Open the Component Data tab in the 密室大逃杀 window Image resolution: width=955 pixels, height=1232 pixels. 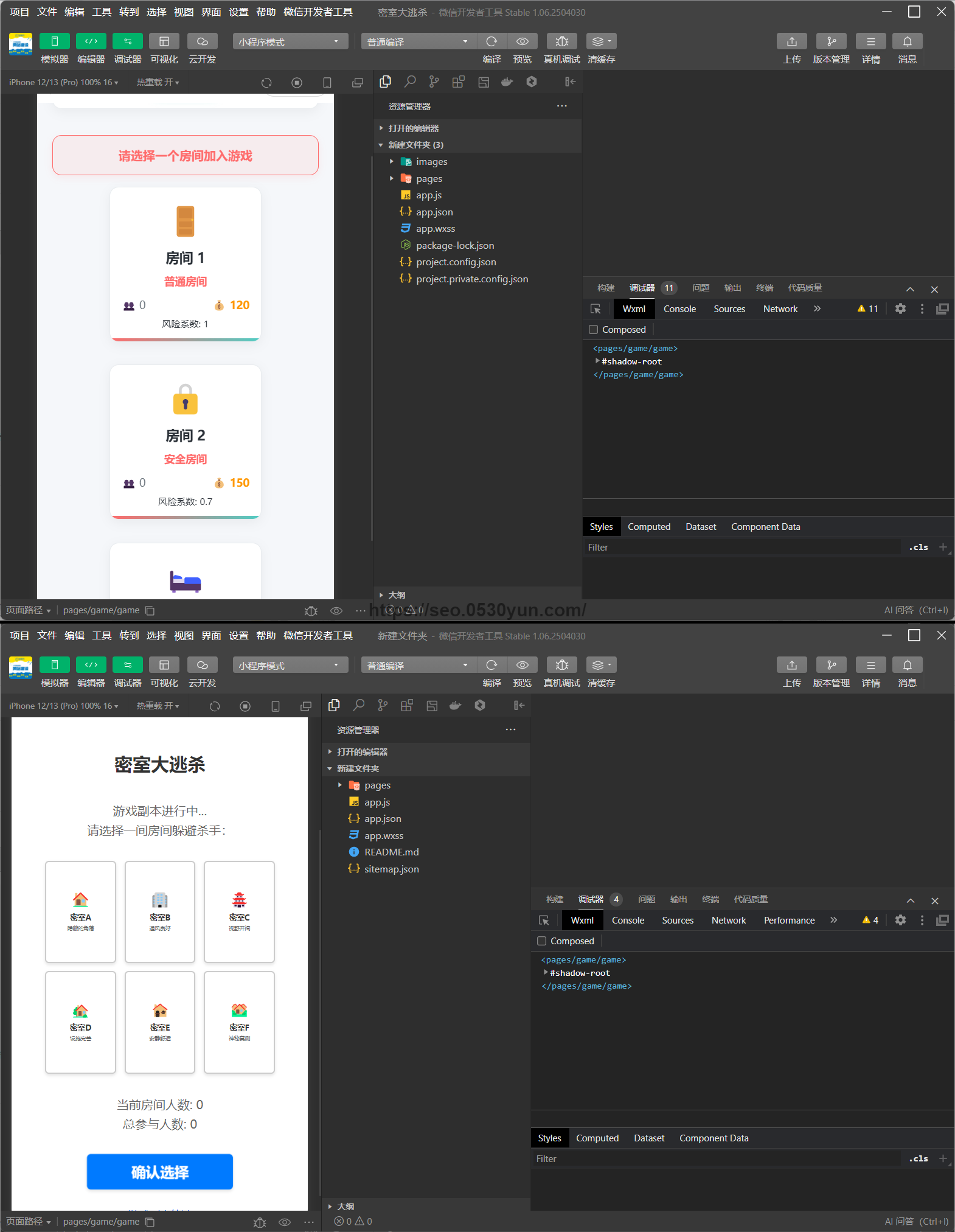click(765, 527)
